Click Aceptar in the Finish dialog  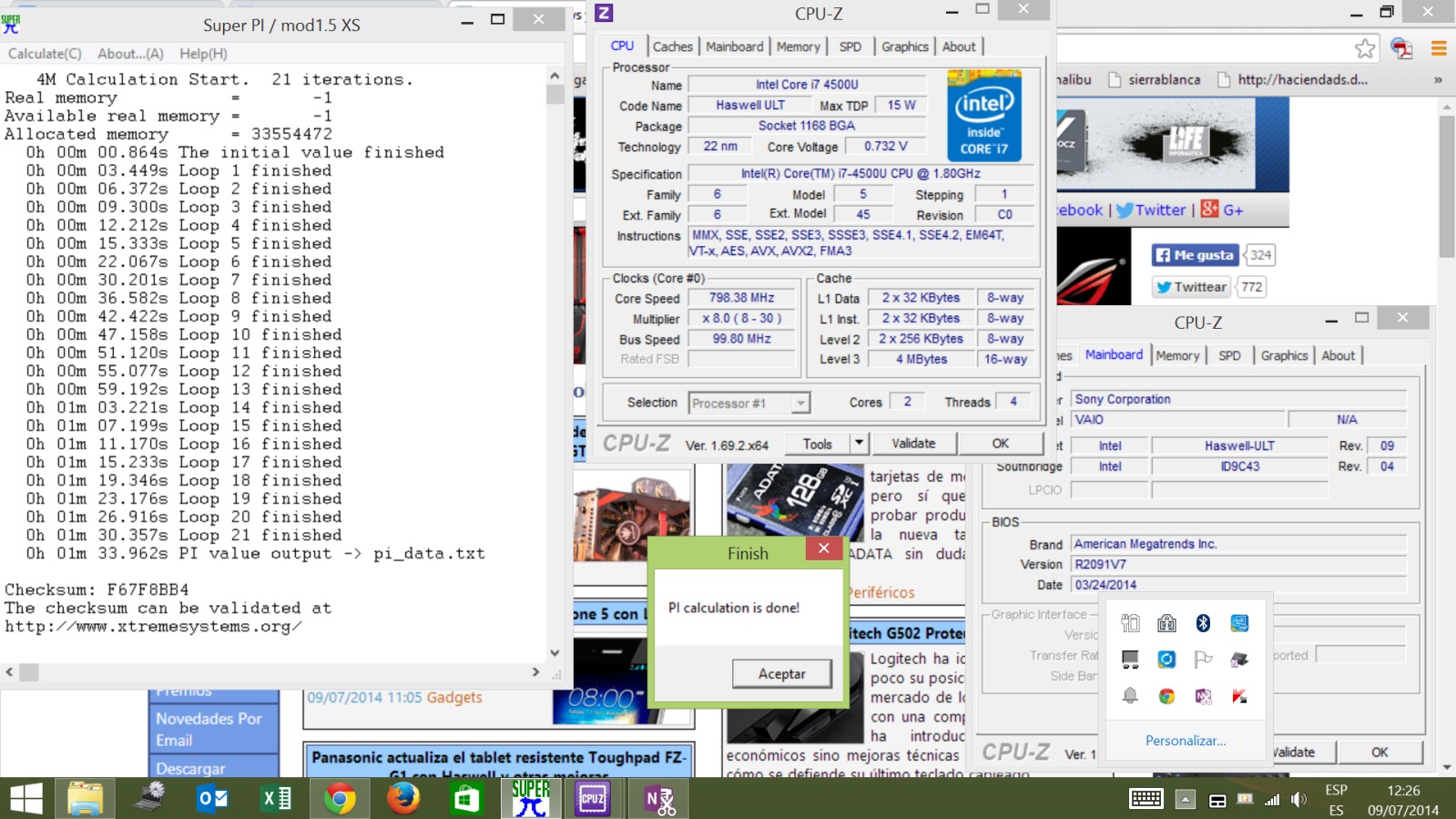[781, 673]
